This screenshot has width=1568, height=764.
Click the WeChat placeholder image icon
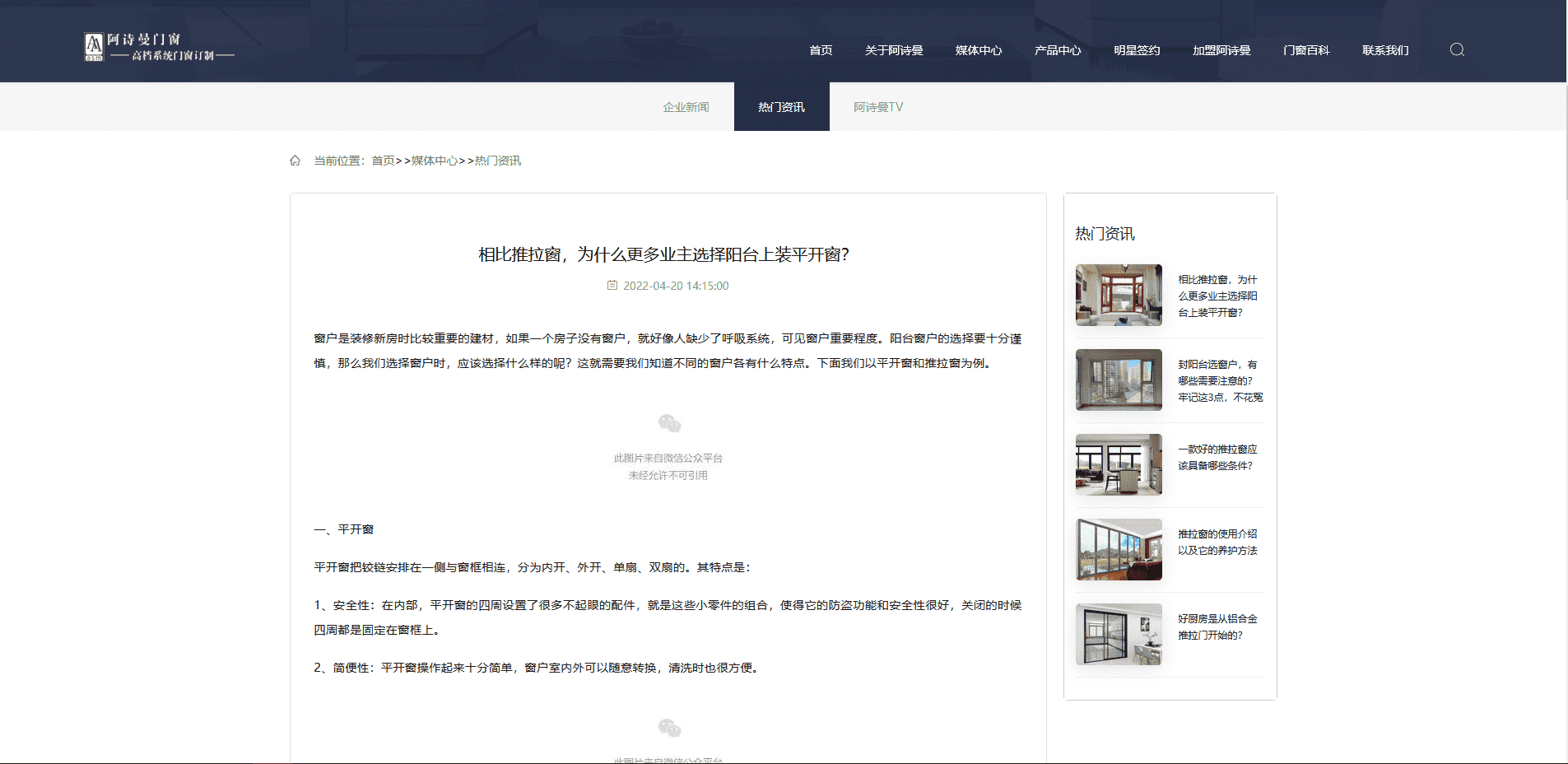coord(669,424)
